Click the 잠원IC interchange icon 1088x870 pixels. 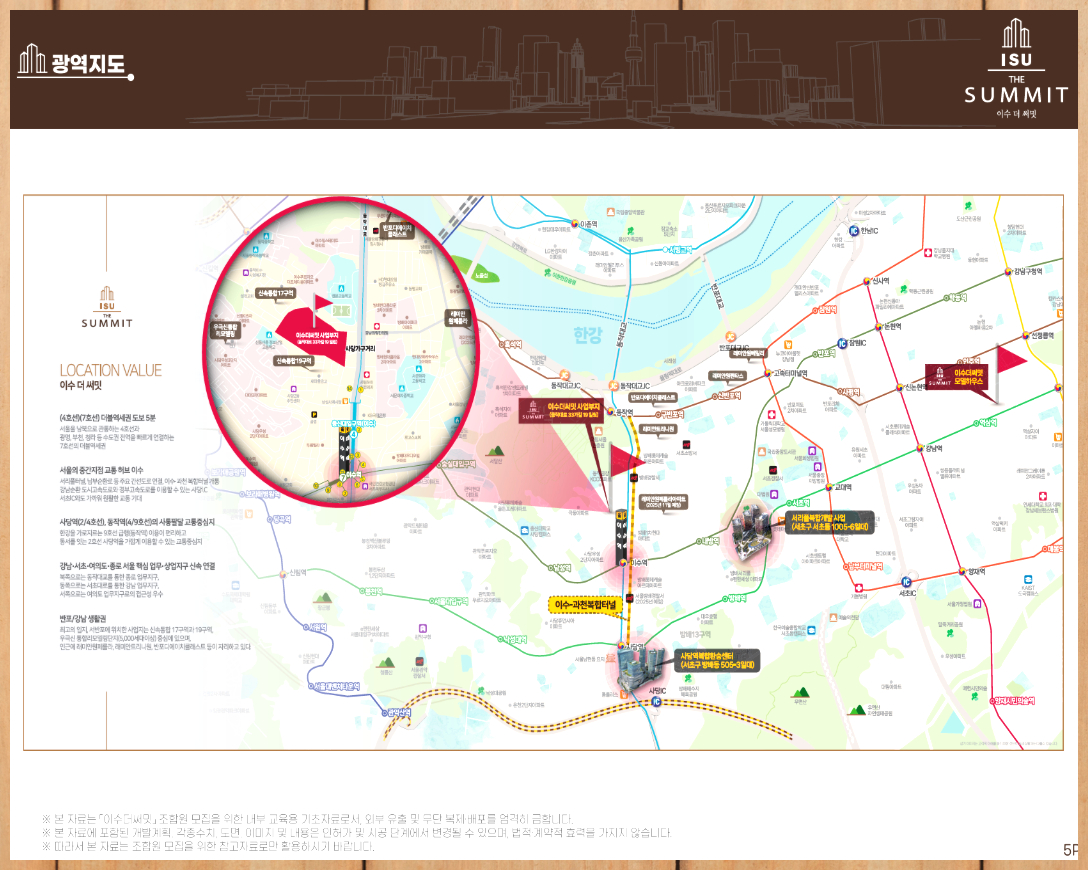[x=842, y=343]
